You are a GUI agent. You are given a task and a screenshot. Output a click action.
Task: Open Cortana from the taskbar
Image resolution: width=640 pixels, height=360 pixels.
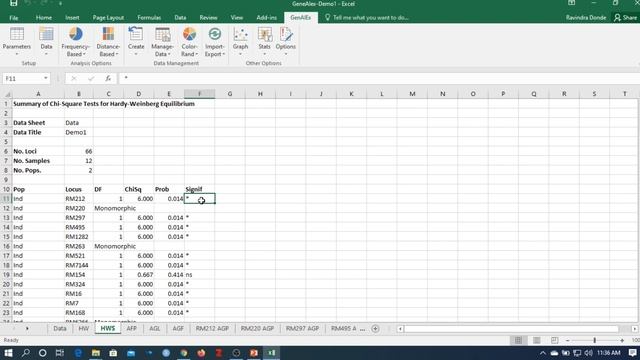coord(42,353)
